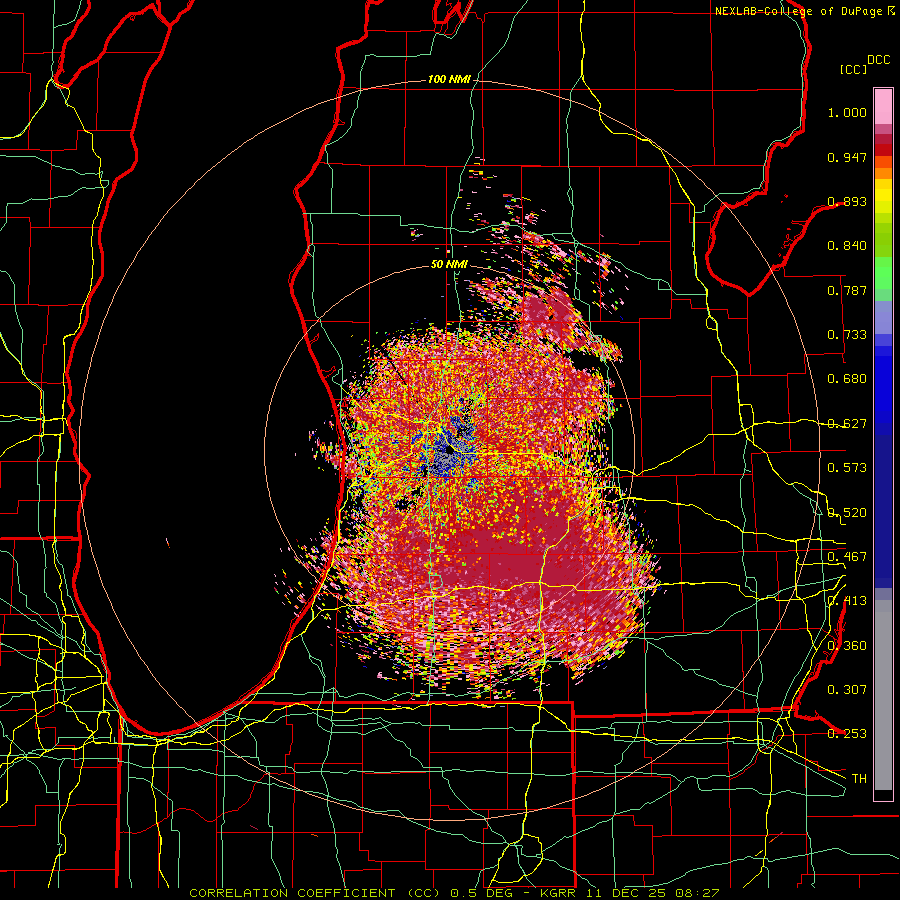
Task: Click the blue radar site center in the echoes
Action: coord(448,451)
